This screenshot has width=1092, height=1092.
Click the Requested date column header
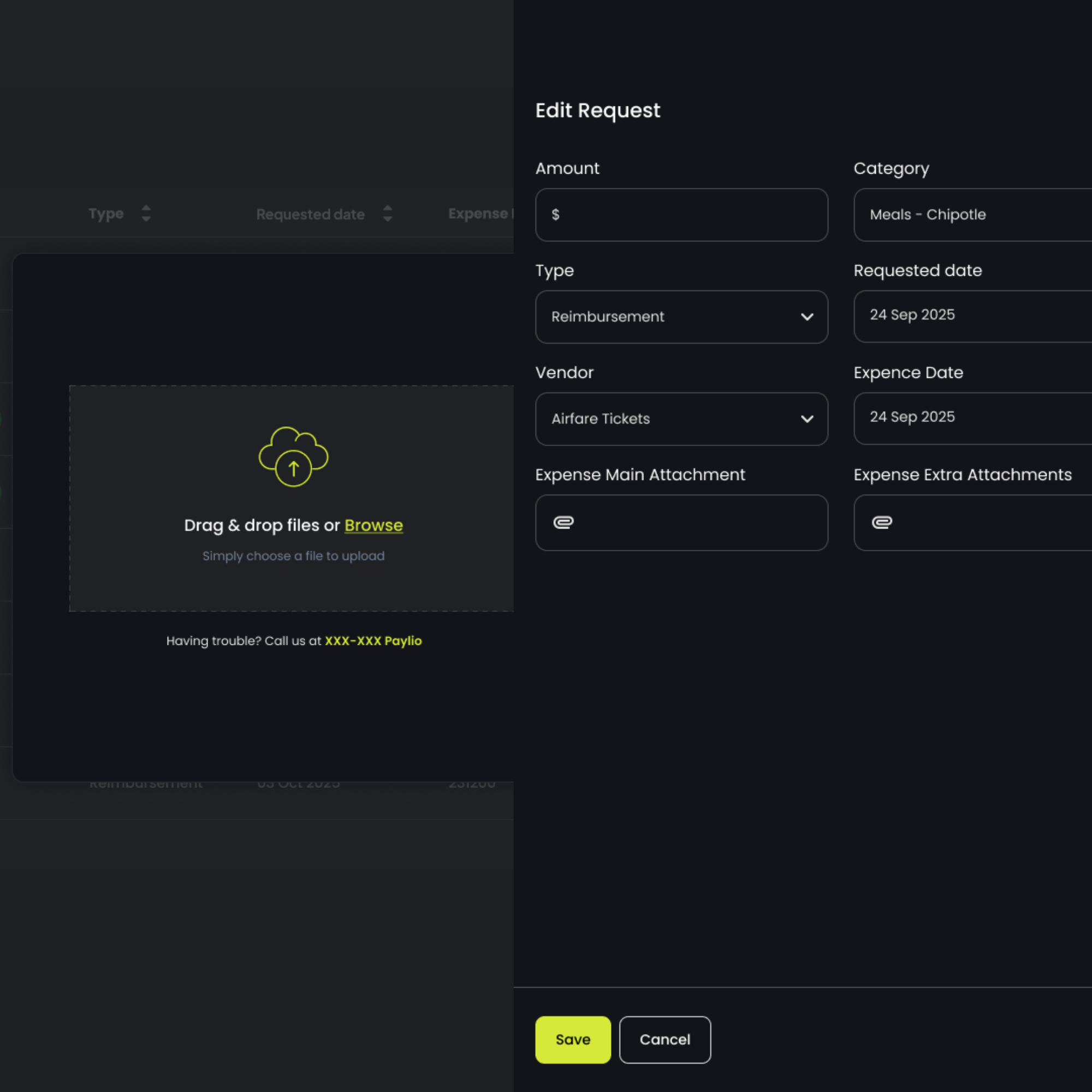pyautogui.click(x=310, y=214)
